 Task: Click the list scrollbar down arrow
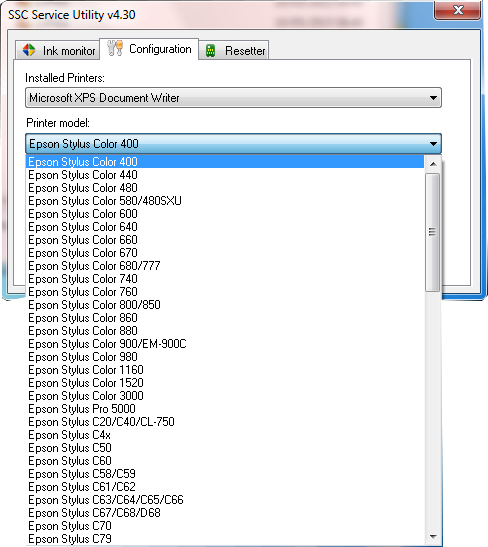coord(433,537)
